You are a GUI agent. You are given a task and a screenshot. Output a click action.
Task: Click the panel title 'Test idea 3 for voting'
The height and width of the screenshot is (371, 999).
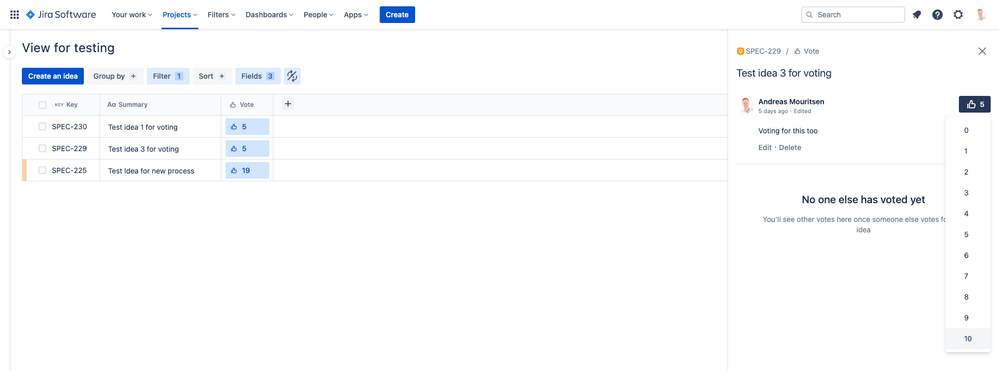tap(784, 73)
